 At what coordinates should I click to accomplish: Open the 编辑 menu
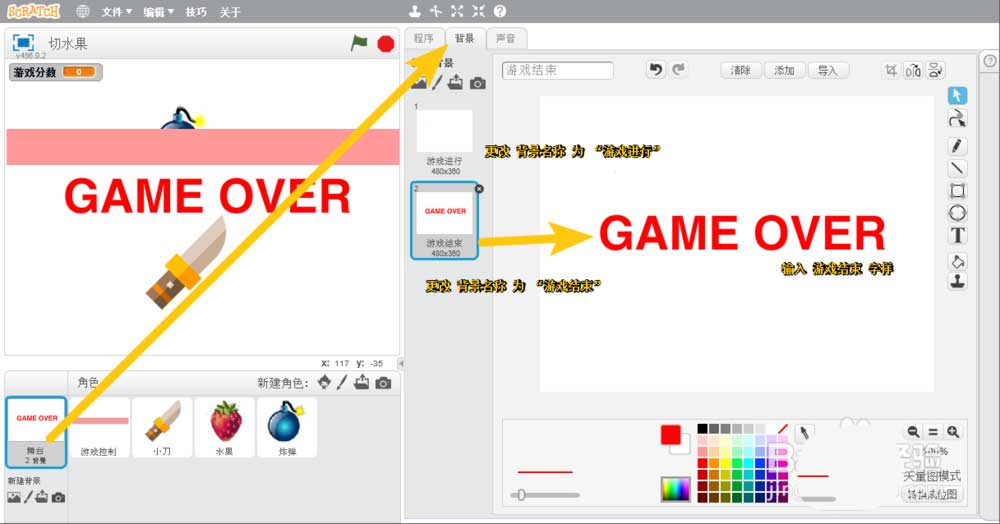pos(158,12)
